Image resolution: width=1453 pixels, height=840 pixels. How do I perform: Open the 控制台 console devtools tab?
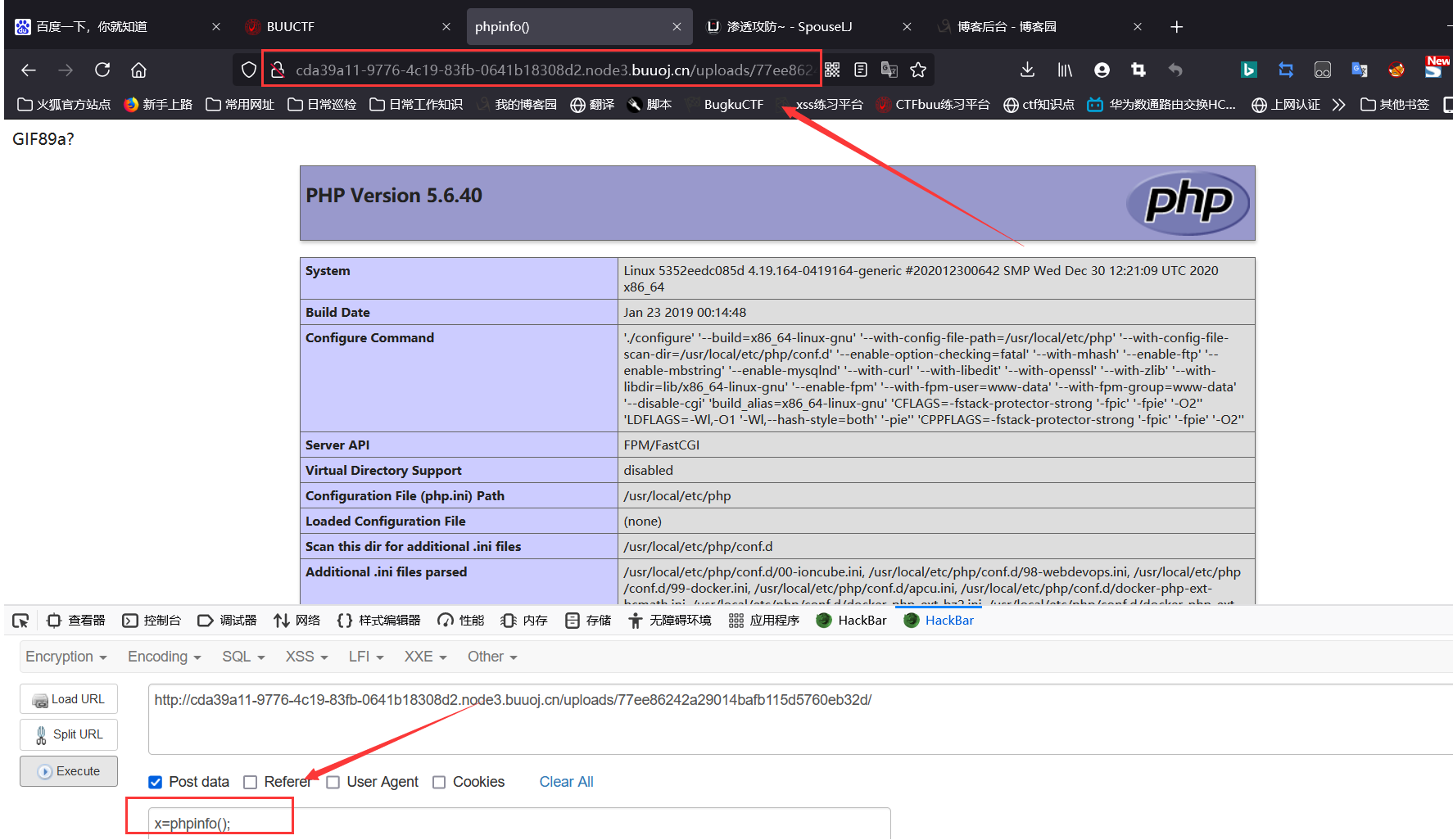(152, 621)
